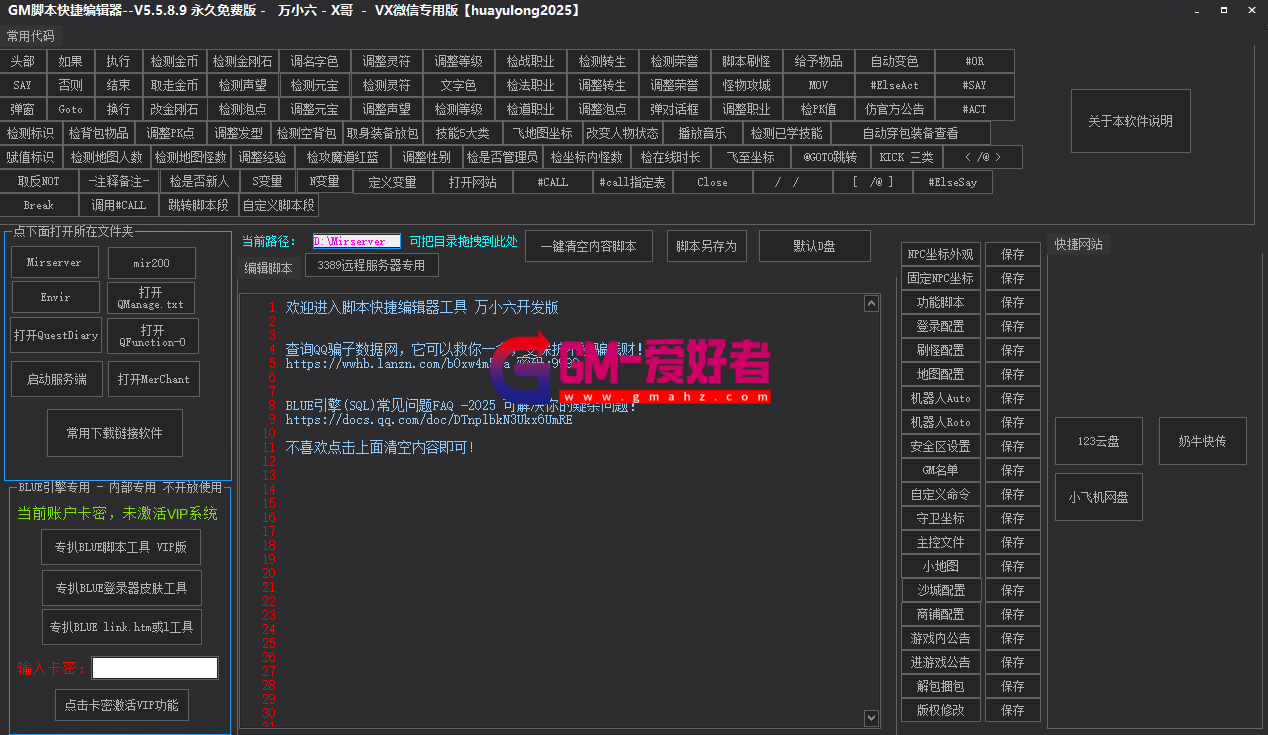Click the #CALL button

pyautogui.click(x=552, y=182)
